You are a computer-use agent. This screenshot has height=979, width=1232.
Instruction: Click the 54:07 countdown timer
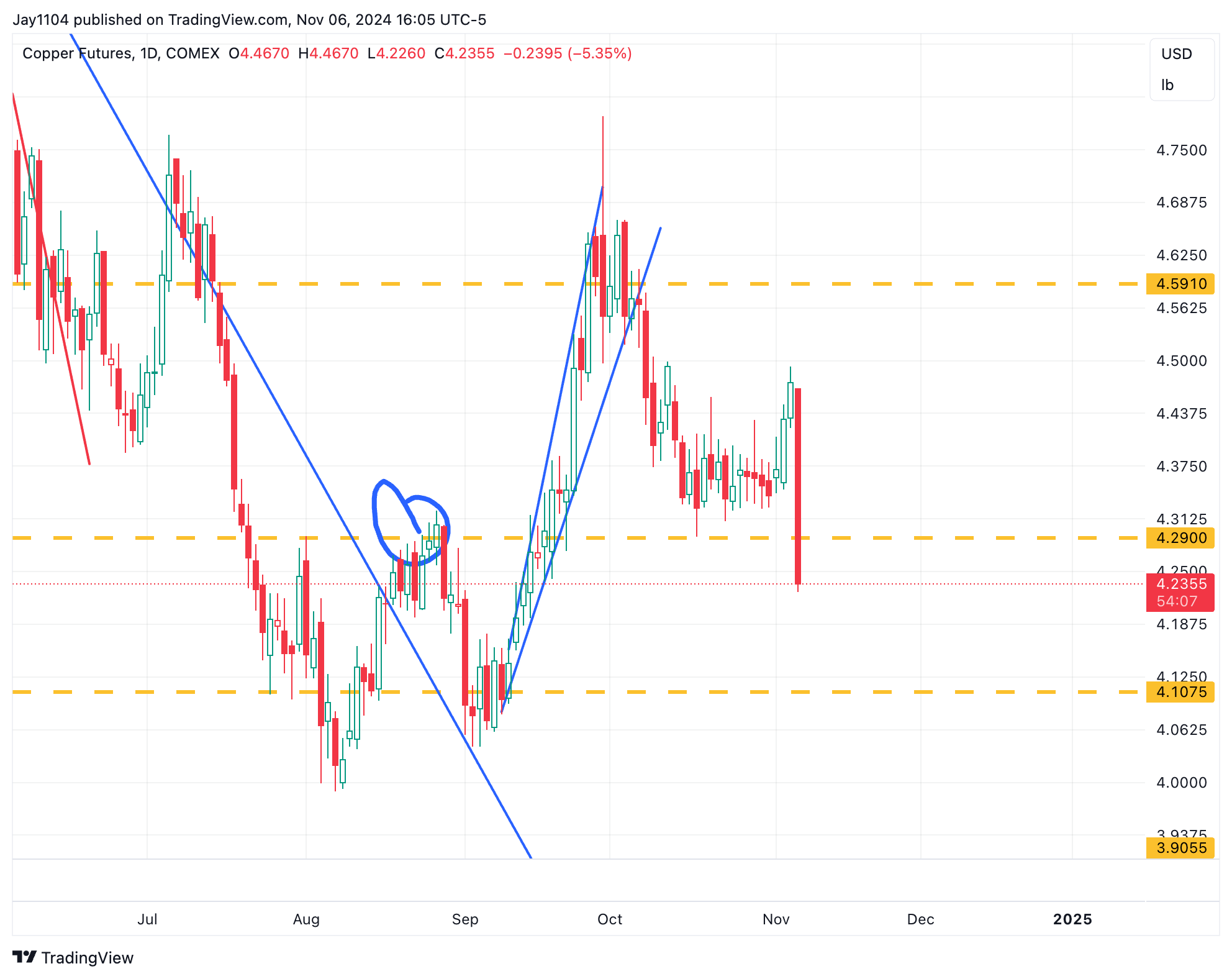[1177, 601]
